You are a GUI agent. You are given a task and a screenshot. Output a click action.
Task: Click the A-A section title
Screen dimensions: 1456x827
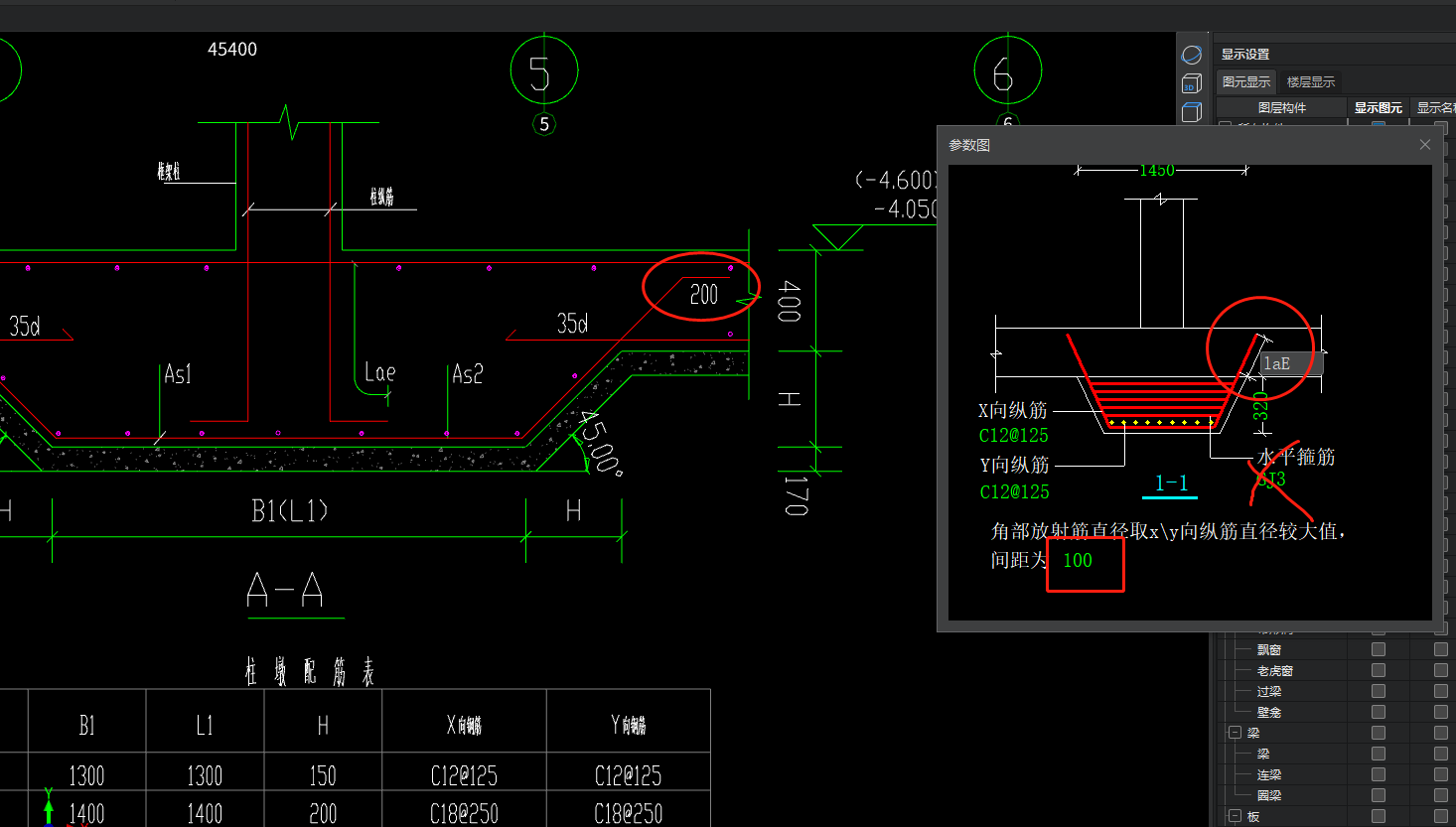pyautogui.click(x=285, y=591)
